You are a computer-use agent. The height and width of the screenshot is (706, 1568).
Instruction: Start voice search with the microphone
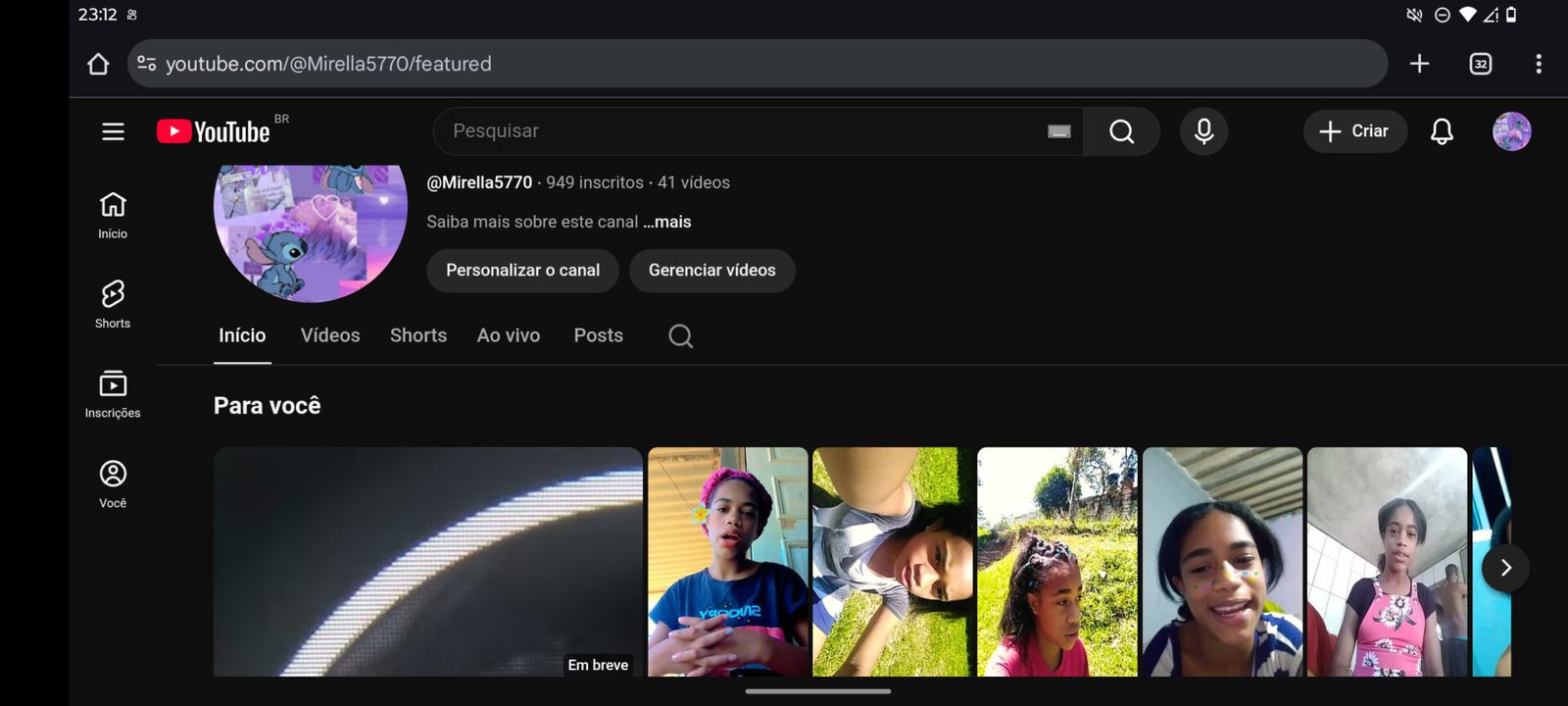[1203, 131]
